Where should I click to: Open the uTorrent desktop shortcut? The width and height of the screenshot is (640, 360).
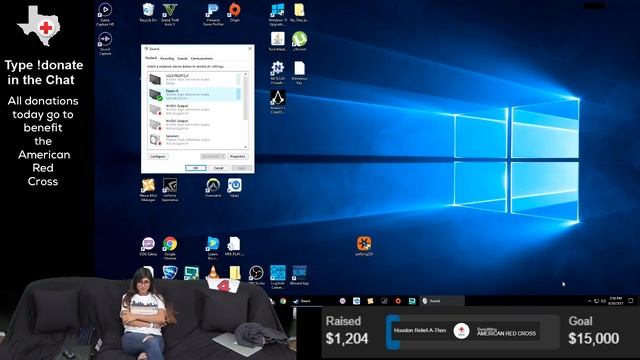tap(299, 41)
